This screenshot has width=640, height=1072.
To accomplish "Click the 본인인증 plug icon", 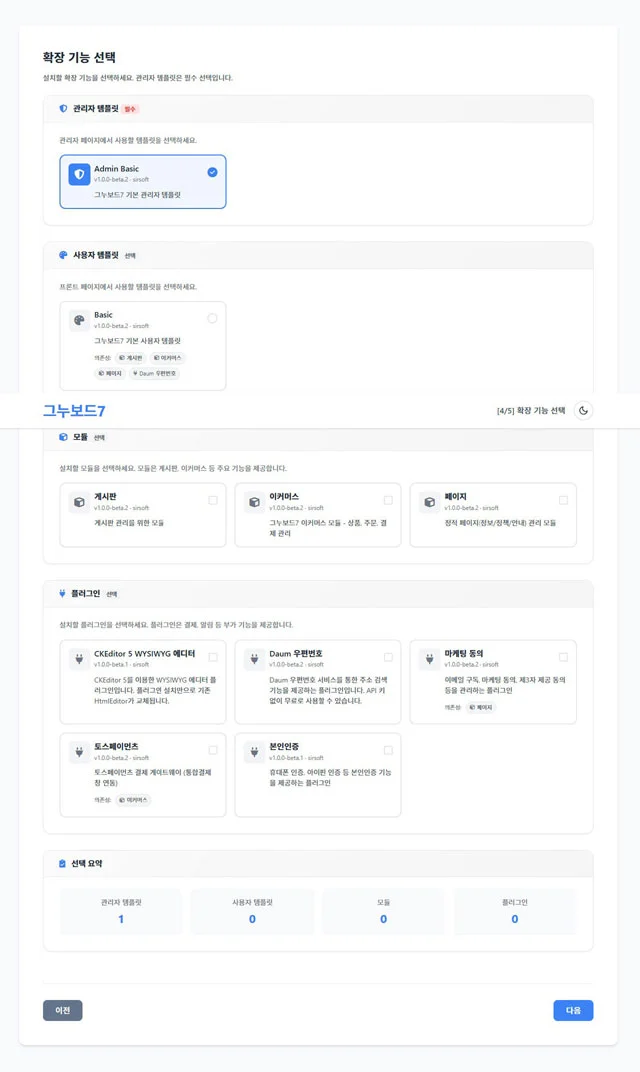I will tap(254, 752).
